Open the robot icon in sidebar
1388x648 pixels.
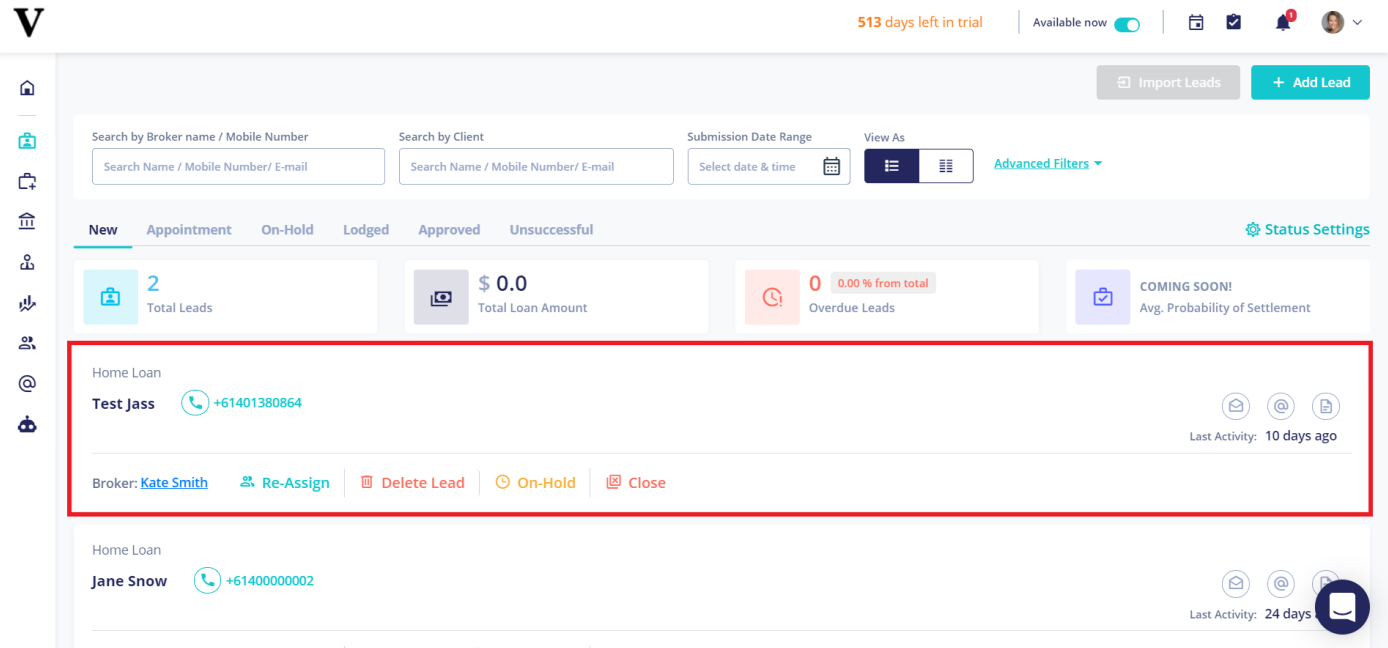(x=27, y=424)
